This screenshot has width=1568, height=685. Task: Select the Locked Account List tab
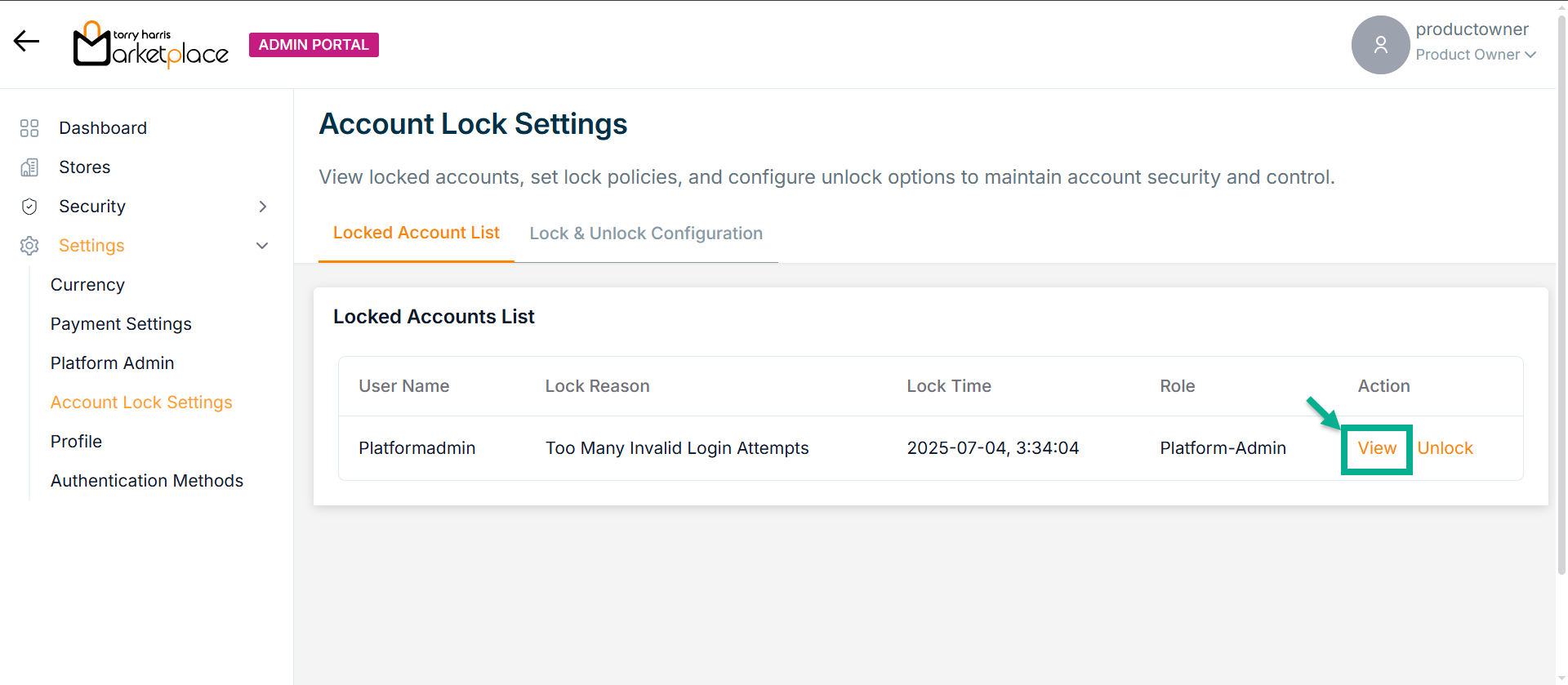pyautogui.click(x=416, y=233)
